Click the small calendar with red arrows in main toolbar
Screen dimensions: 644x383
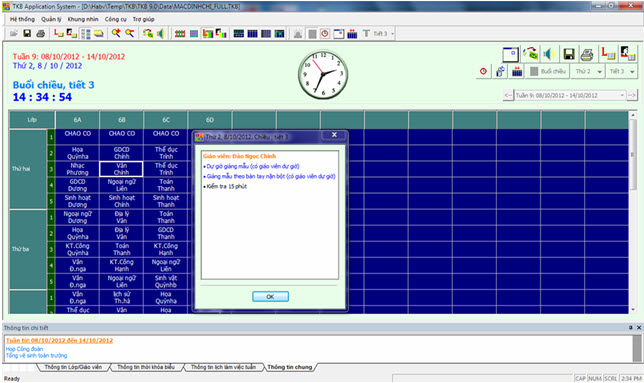pyautogui.click(x=352, y=34)
